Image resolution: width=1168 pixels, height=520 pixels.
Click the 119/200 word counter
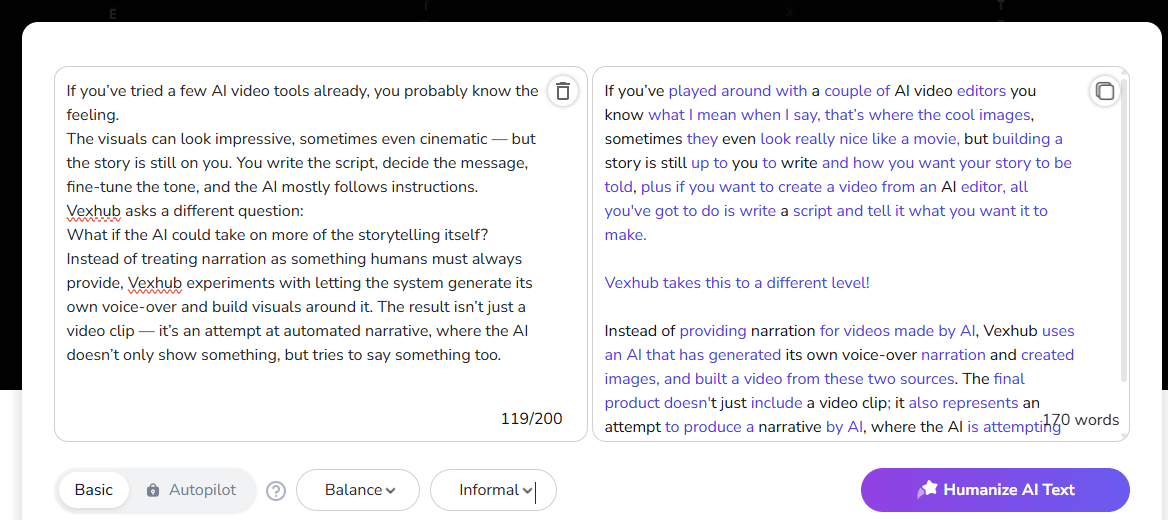pos(531,419)
